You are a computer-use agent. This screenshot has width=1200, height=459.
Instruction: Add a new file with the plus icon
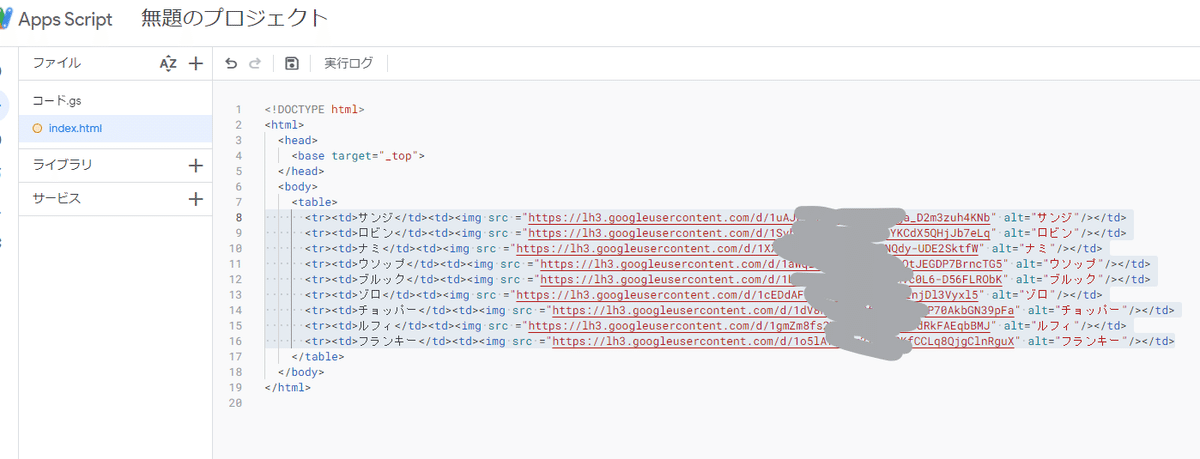pyautogui.click(x=196, y=63)
